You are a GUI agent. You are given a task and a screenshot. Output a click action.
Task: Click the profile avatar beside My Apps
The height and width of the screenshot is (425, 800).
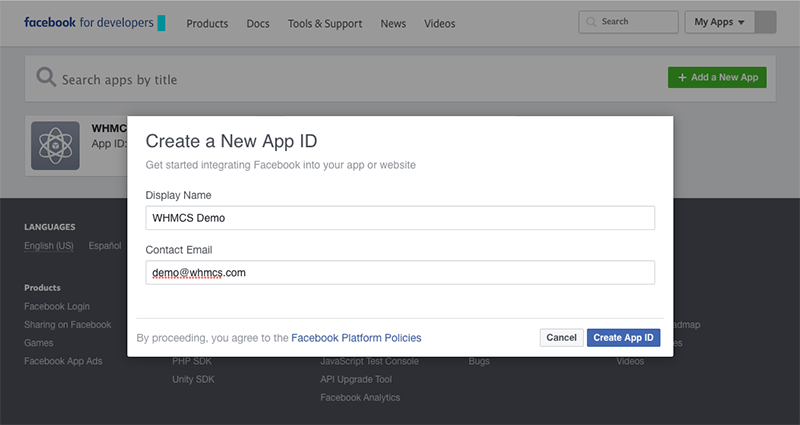point(765,22)
